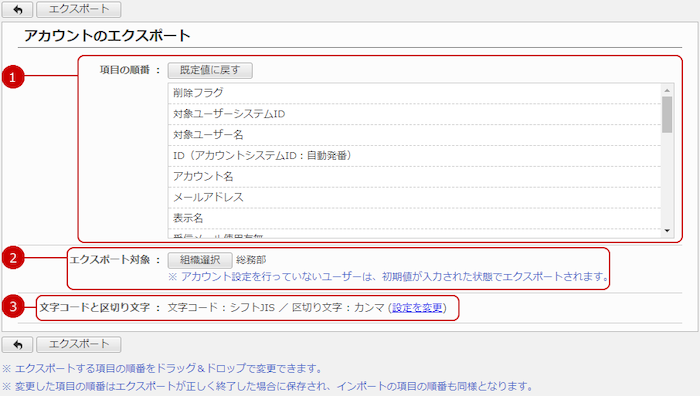Click the bottom back arrow icon
Viewport: 700px width, 396px height.
tap(17, 345)
